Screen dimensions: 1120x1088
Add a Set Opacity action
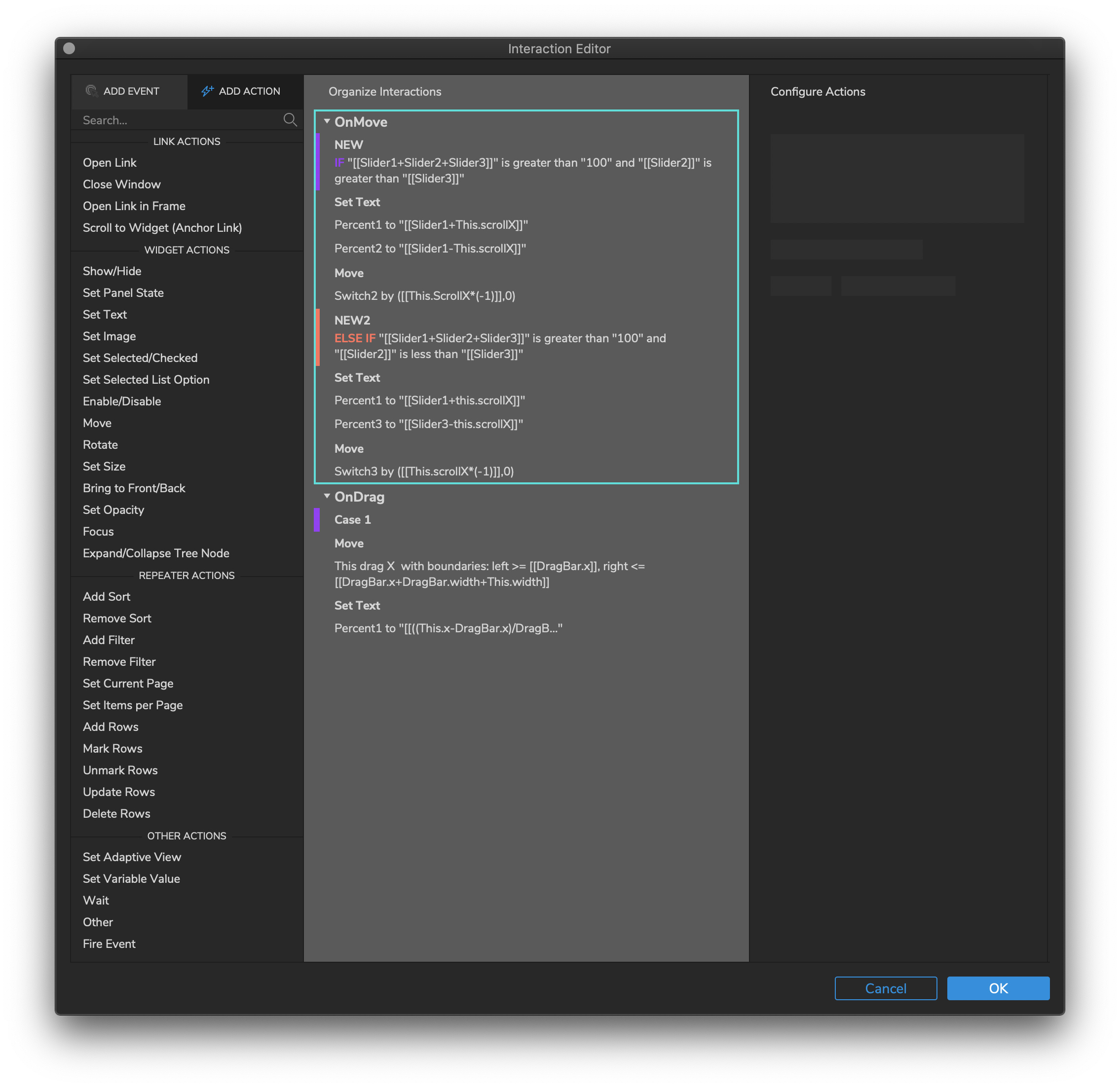[113, 509]
